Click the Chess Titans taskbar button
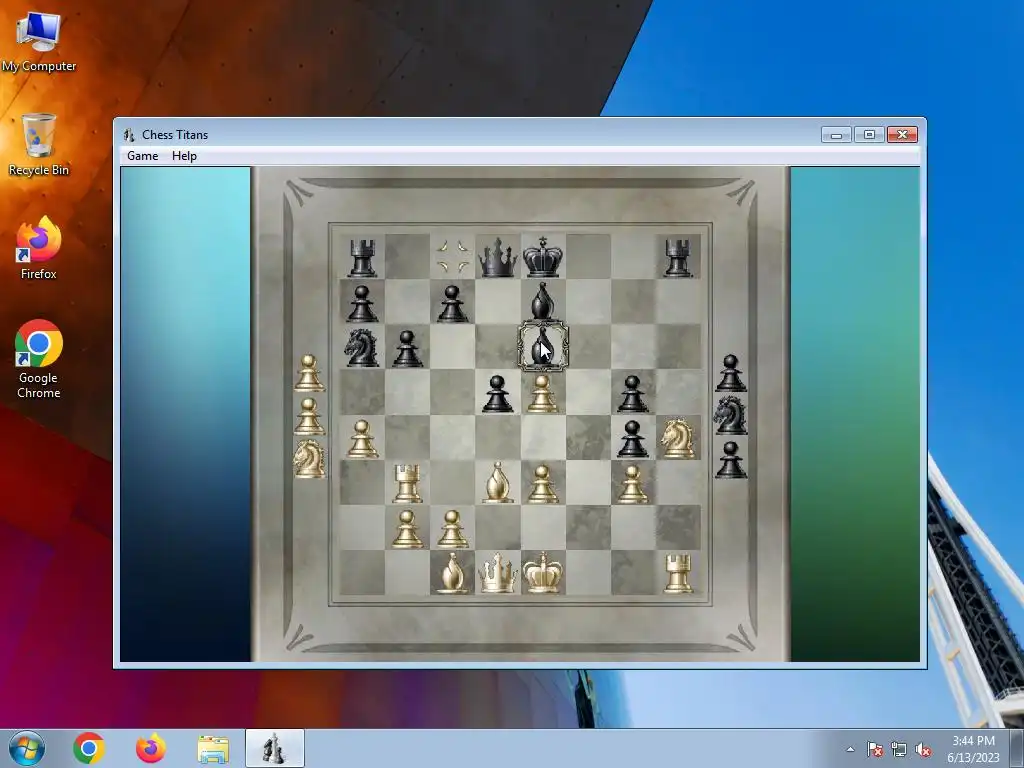 coord(274,748)
